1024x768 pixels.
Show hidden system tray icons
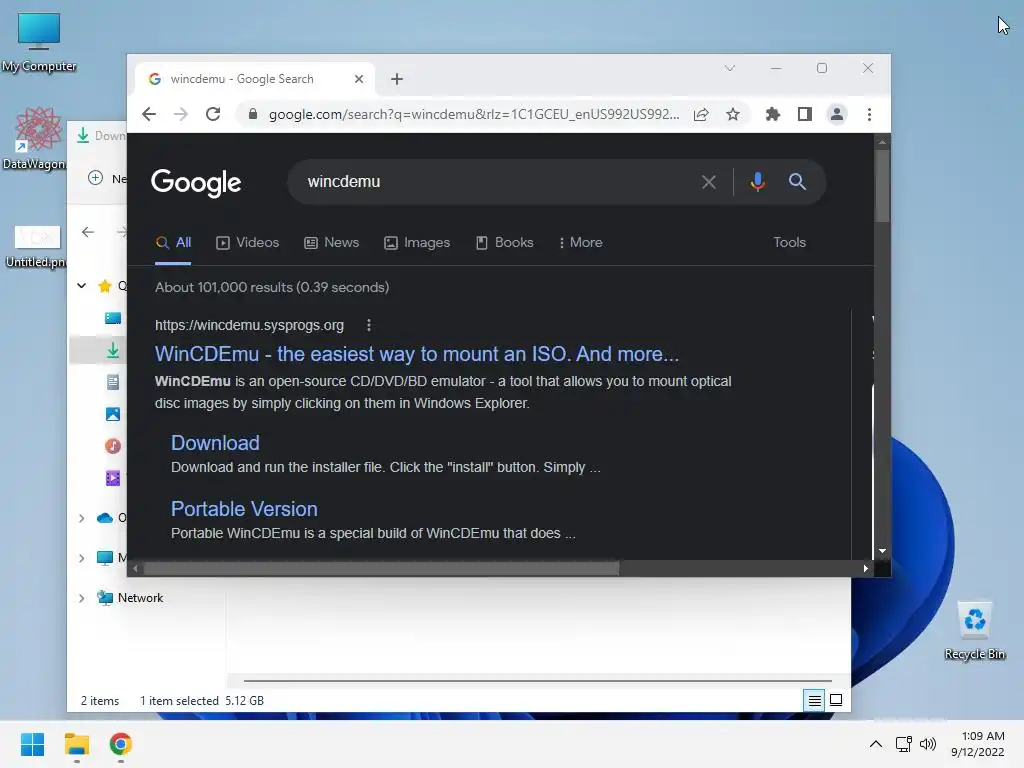pos(876,744)
